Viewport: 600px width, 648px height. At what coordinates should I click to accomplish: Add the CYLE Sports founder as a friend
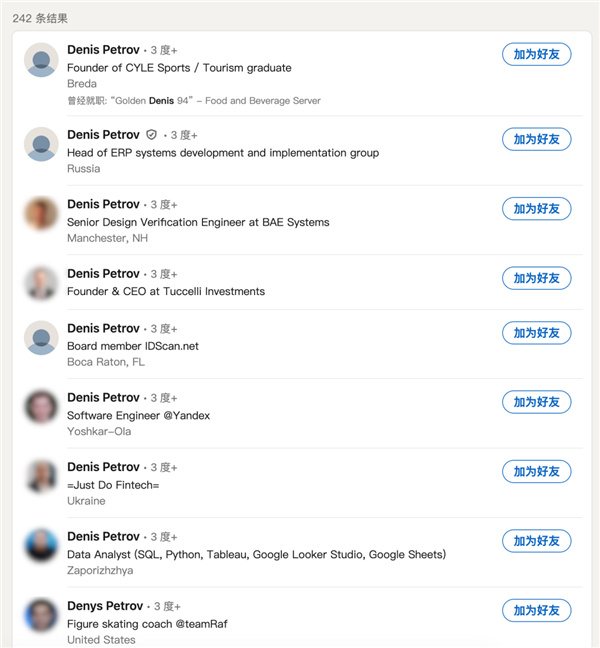[536, 55]
